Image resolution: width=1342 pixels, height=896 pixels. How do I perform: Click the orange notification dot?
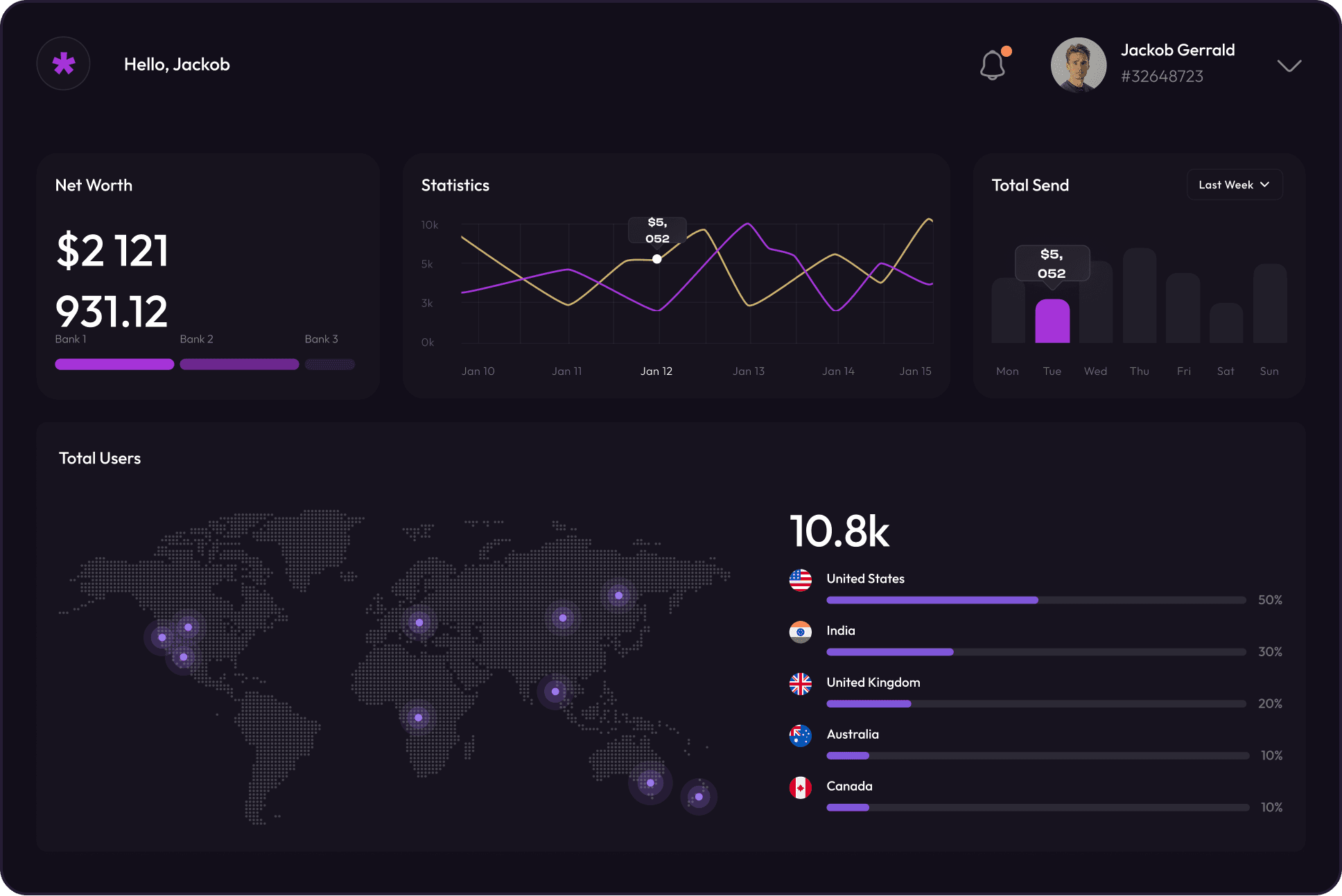pyautogui.click(x=1007, y=50)
